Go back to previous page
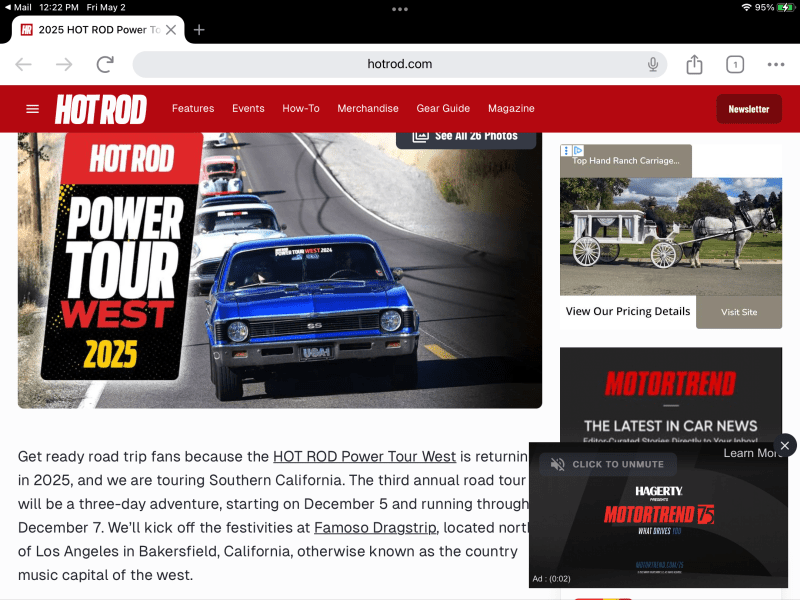Viewport: 800px width, 600px height. click(x=23, y=64)
